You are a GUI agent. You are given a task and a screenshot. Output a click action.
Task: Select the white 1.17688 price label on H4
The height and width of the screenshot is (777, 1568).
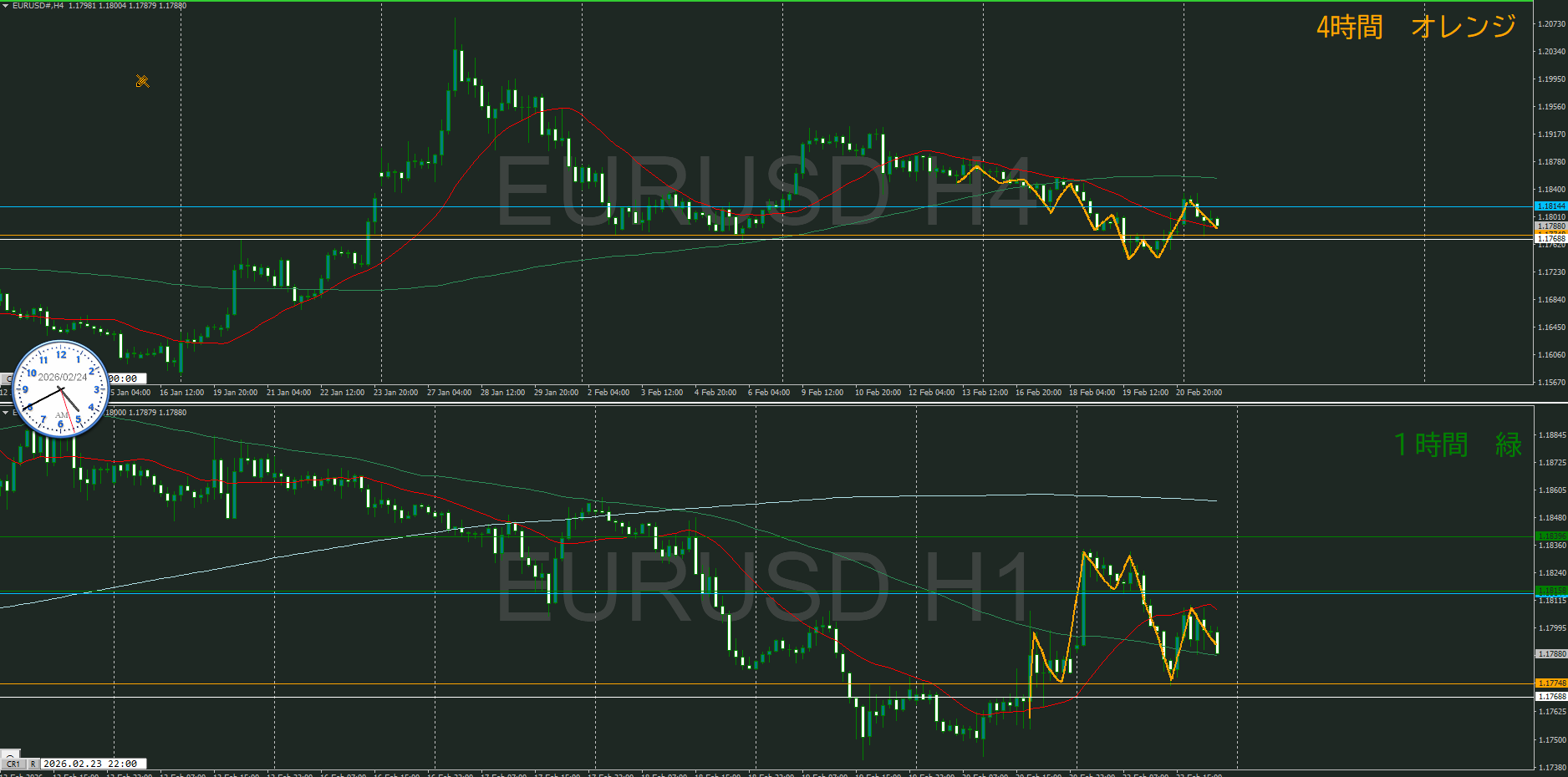[1550, 239]
